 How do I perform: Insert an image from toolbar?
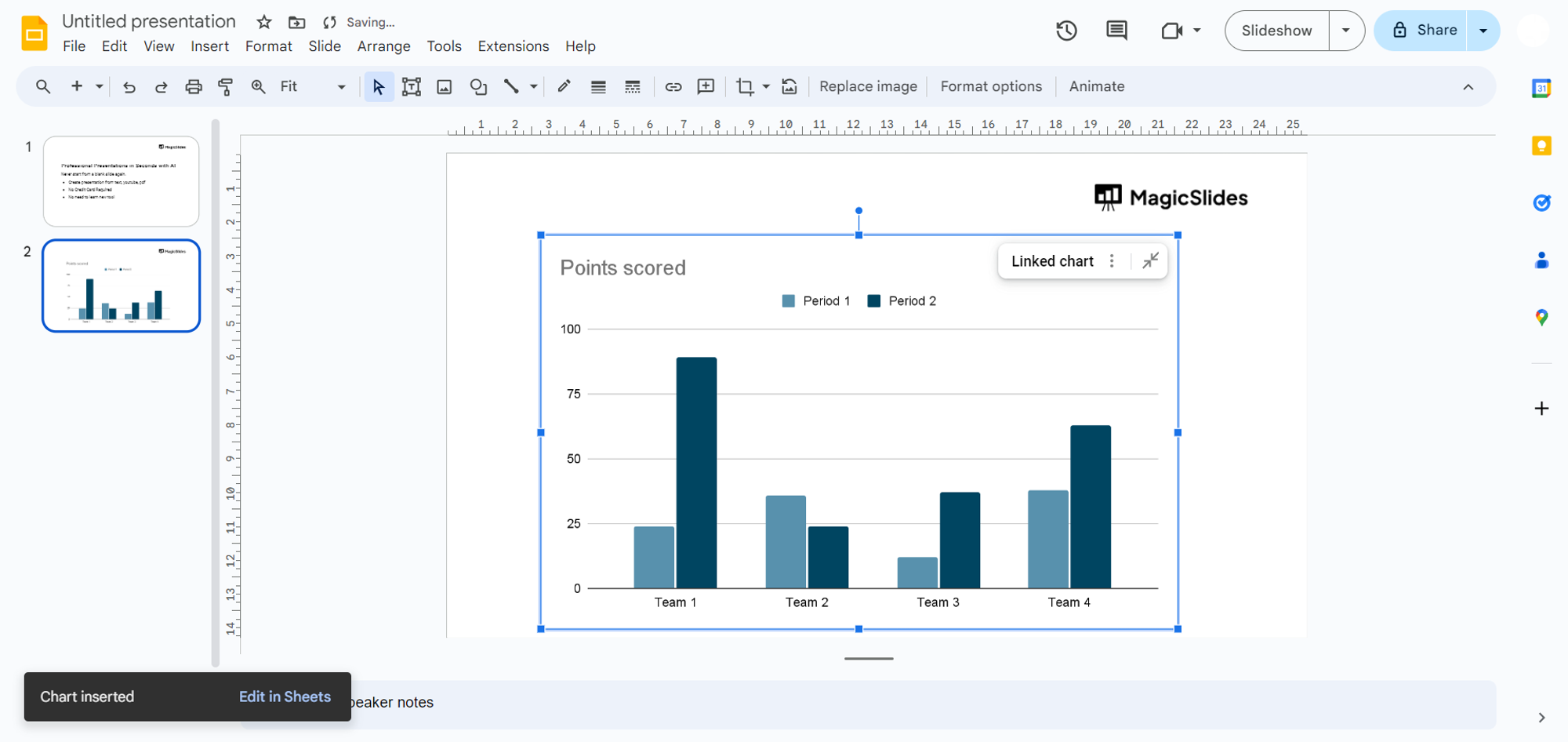click(x=445, y=86)
